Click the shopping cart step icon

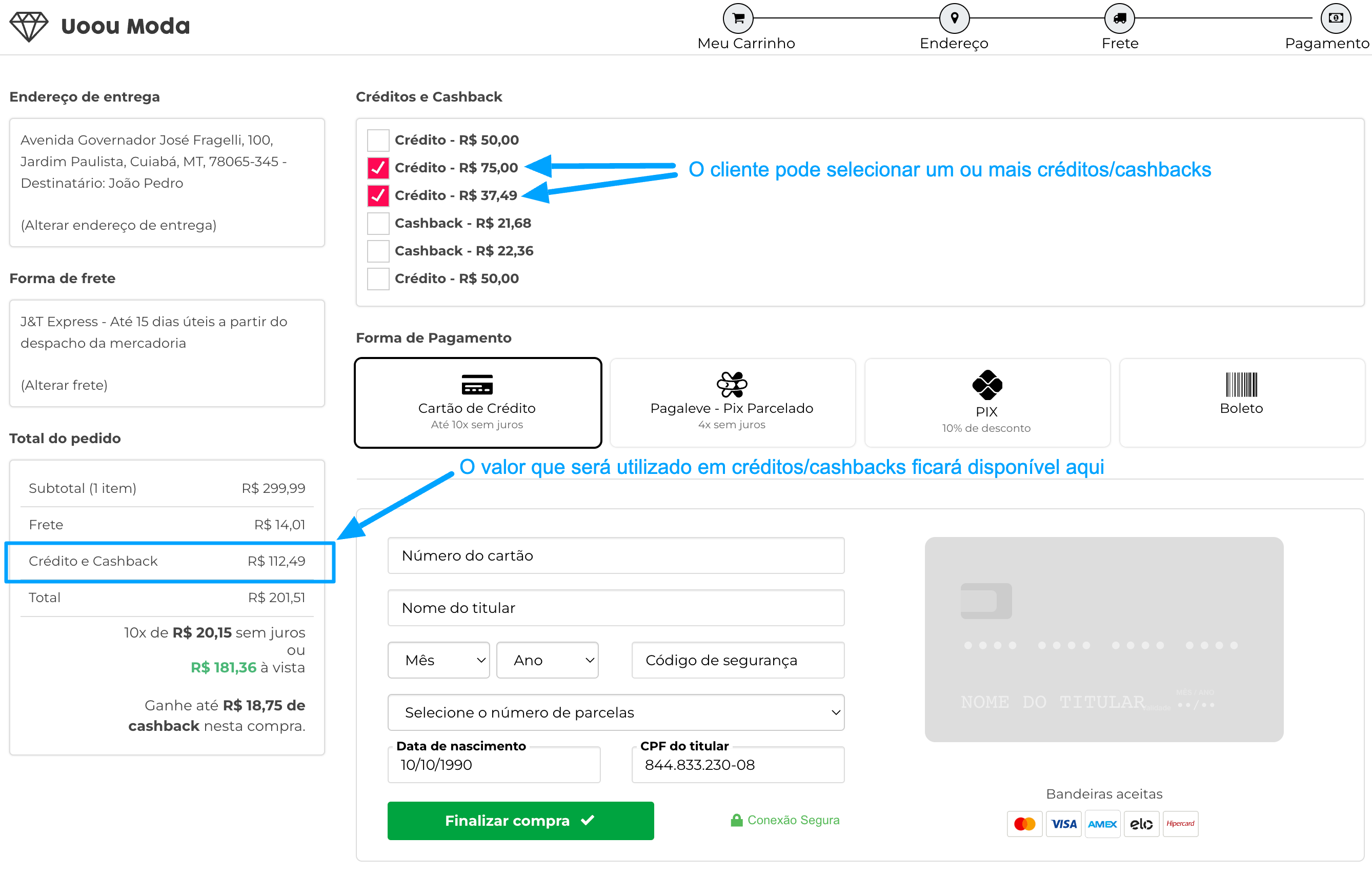coord(738,18)
